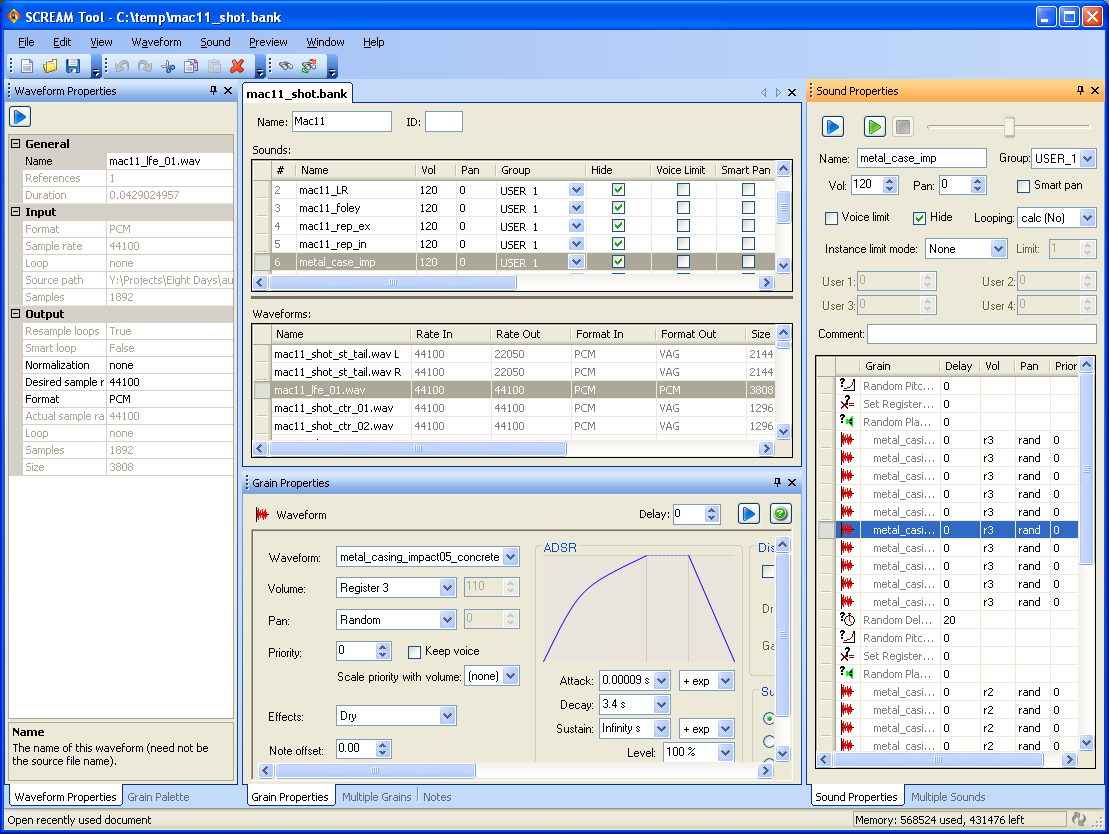1109x834 pixels.
Task: Click the green play button in Sound Properties
Action: click(x=875, y=127)
